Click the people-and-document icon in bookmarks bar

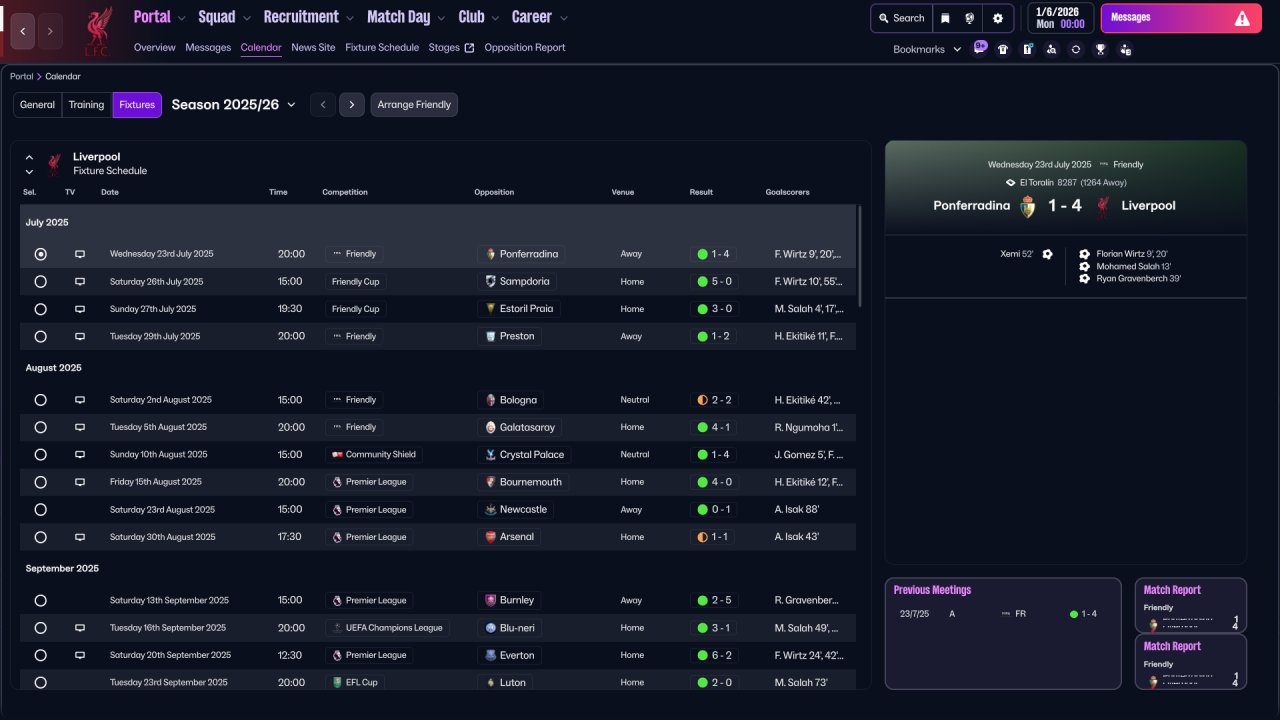tap(1125, 49)
